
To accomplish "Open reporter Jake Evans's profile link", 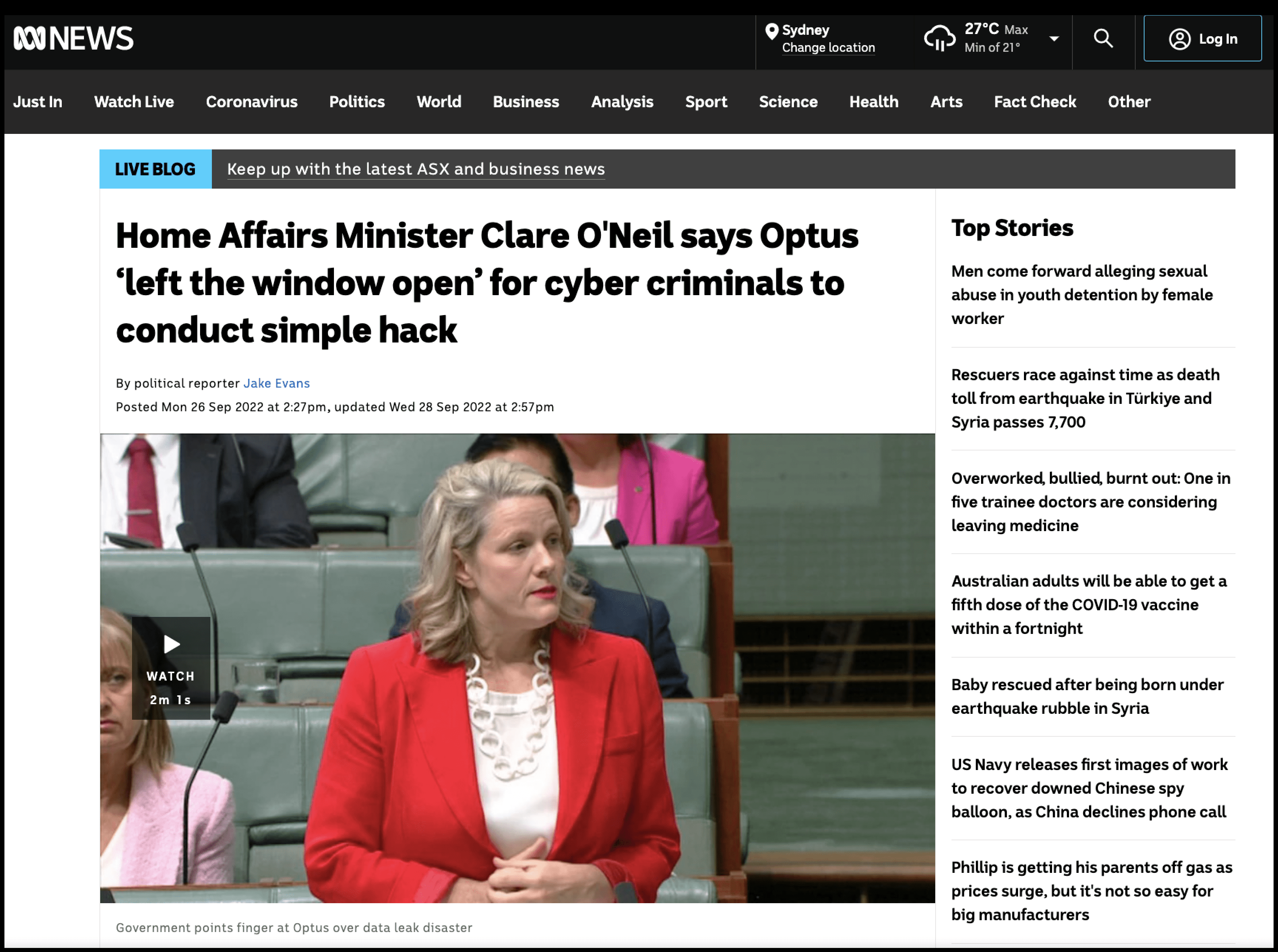I will 277,383.
